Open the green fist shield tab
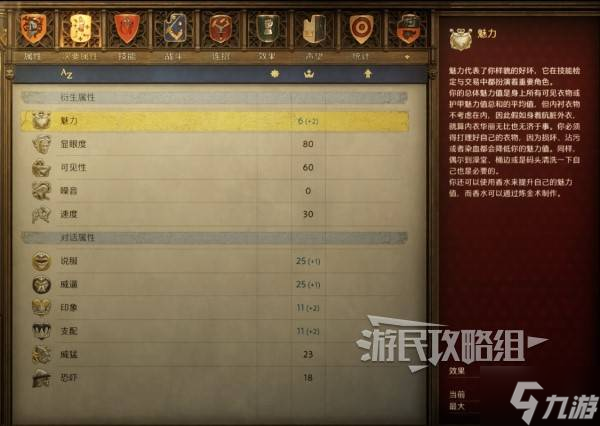This screenshot has width=600, height=426. click(x=267, y=29)
